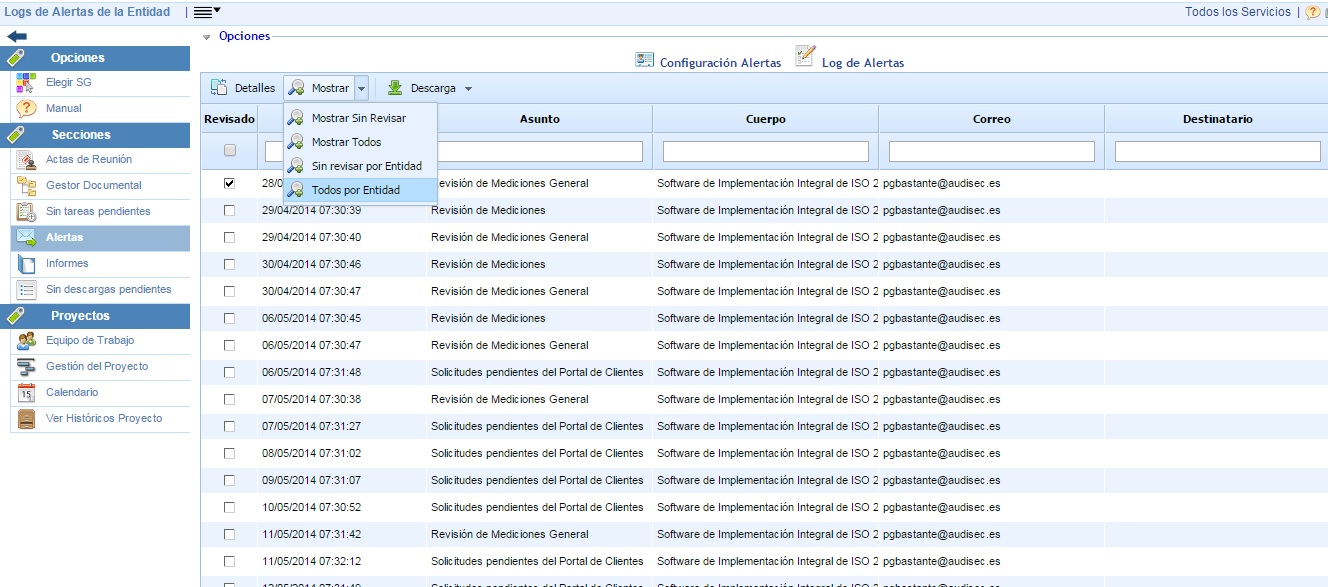Screen dimensions: 1328x587
Task: Click the Calendario icon in Proyectos
Action: [x=27, y=393]
